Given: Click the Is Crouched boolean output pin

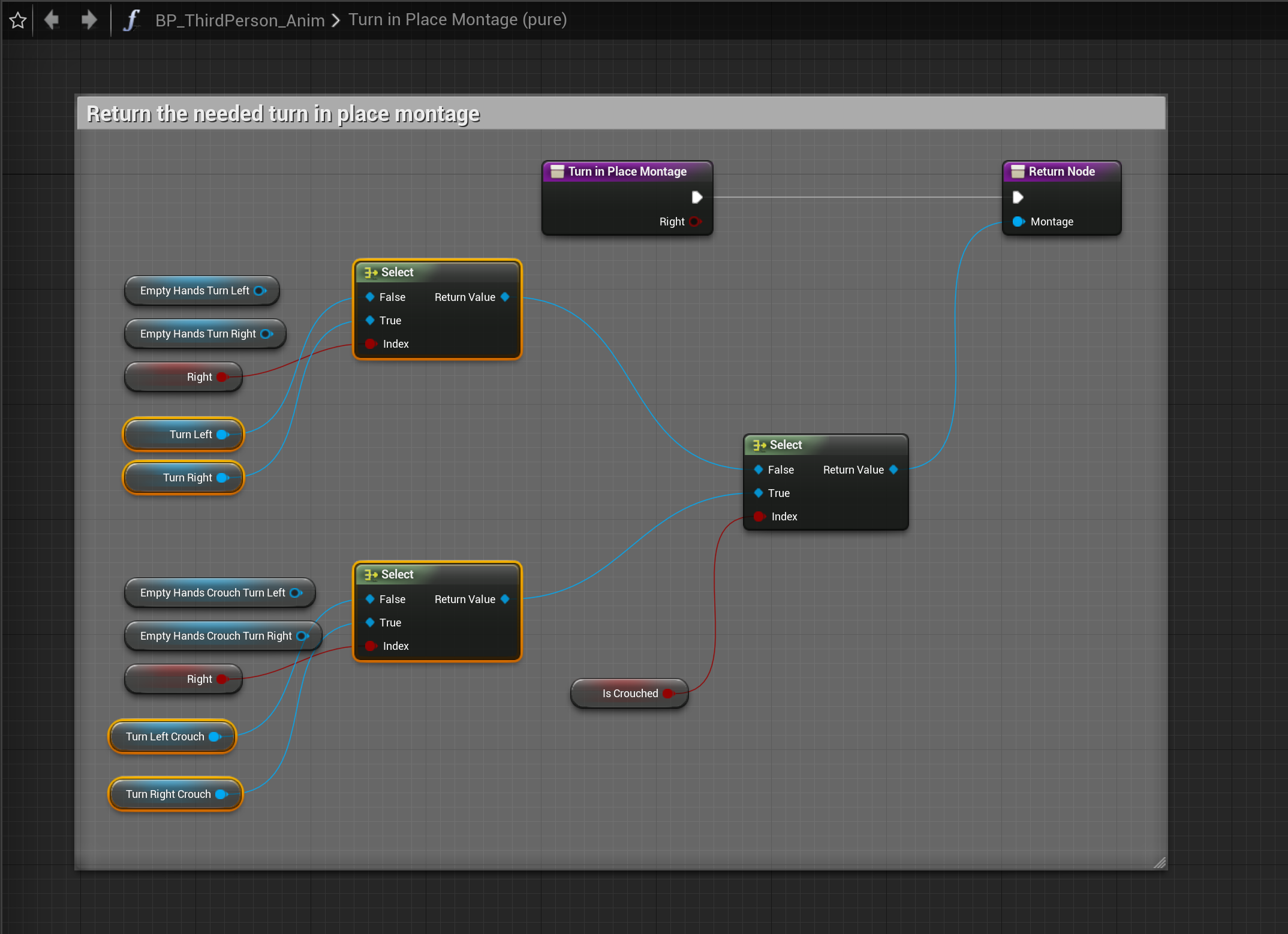Looking at the screenshot, I should tap(669, 694).
